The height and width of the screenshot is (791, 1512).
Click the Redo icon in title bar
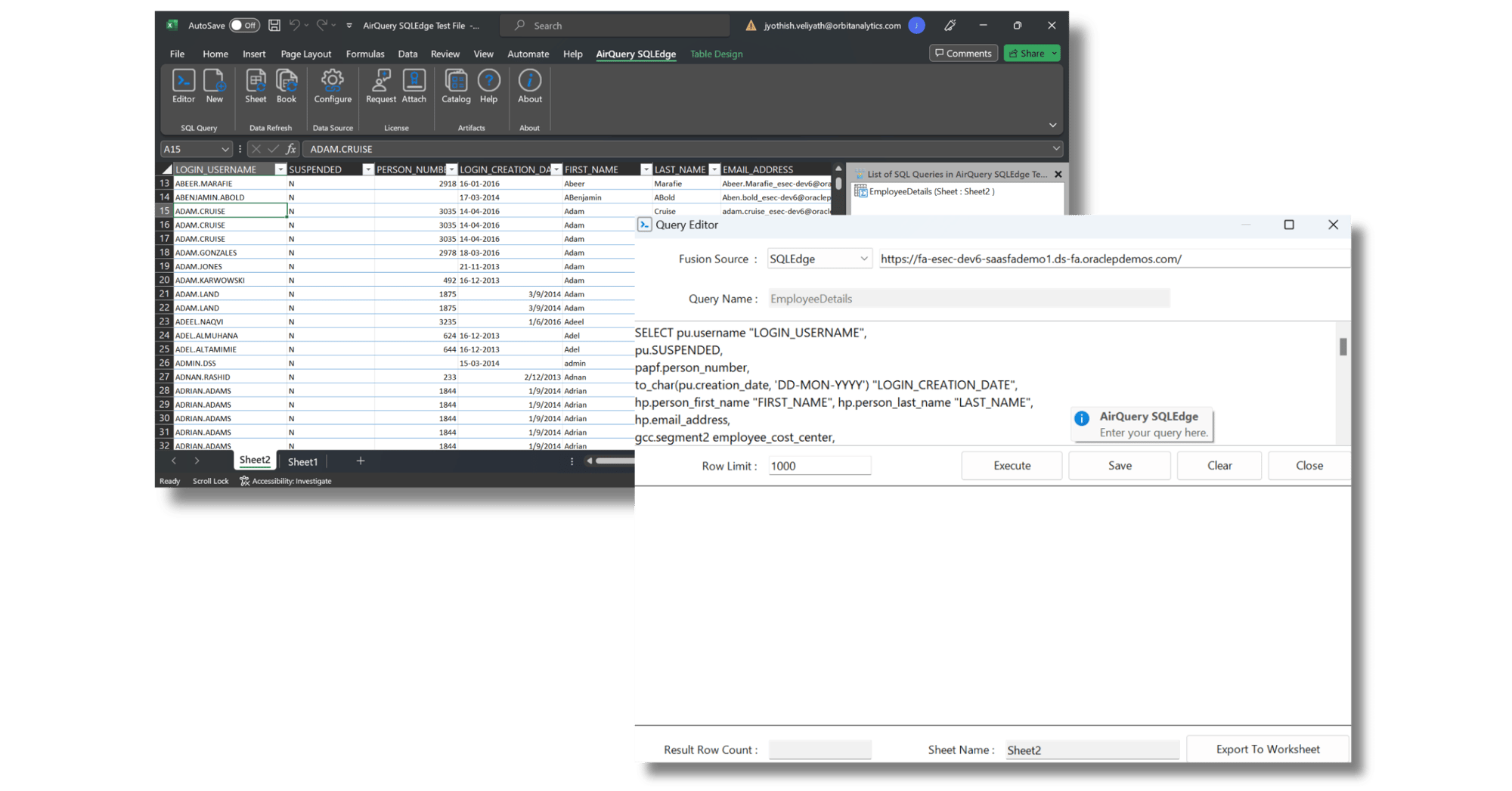click(x=322, y=25)
